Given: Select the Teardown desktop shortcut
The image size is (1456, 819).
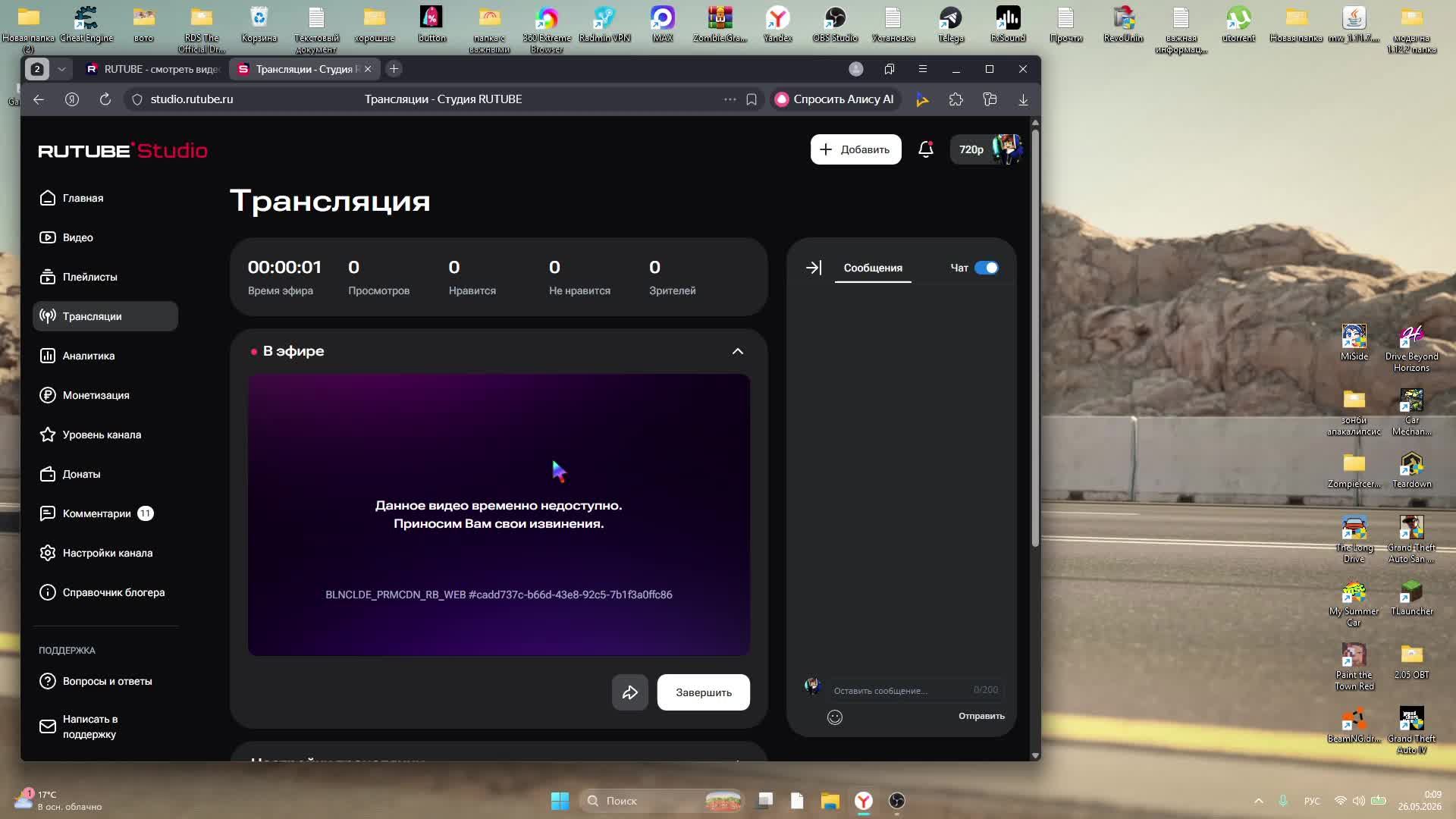Looking at the screenshot, I should coord(1412,470).
